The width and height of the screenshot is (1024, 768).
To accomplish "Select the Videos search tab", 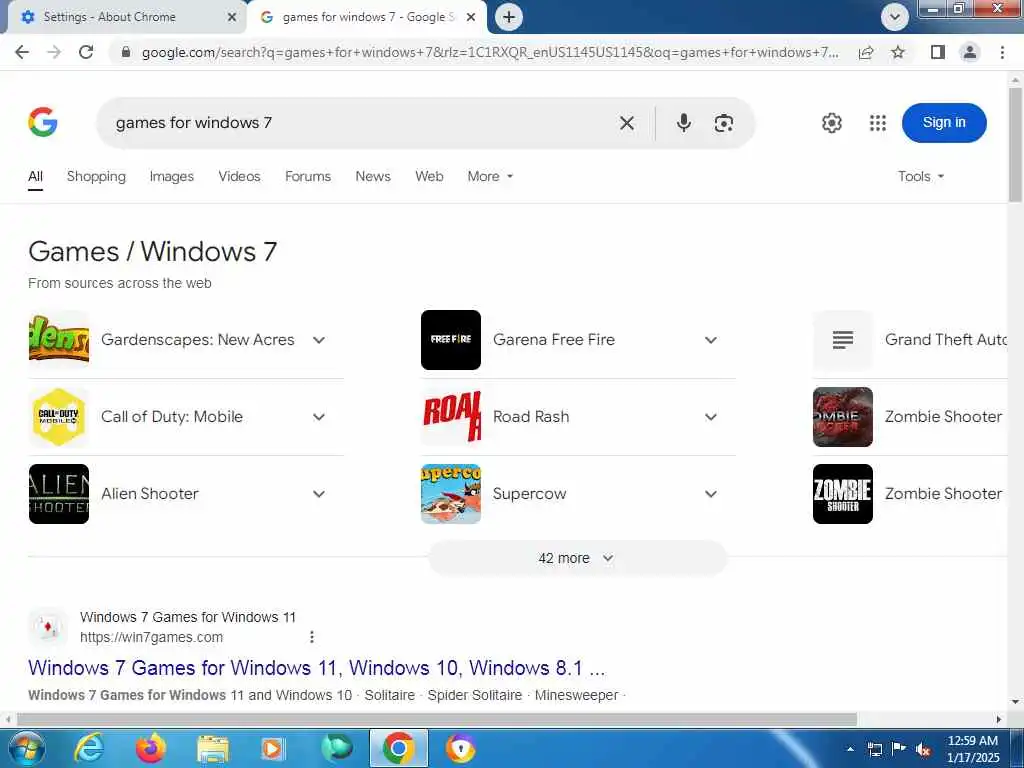I will click(x=239, y=176).
